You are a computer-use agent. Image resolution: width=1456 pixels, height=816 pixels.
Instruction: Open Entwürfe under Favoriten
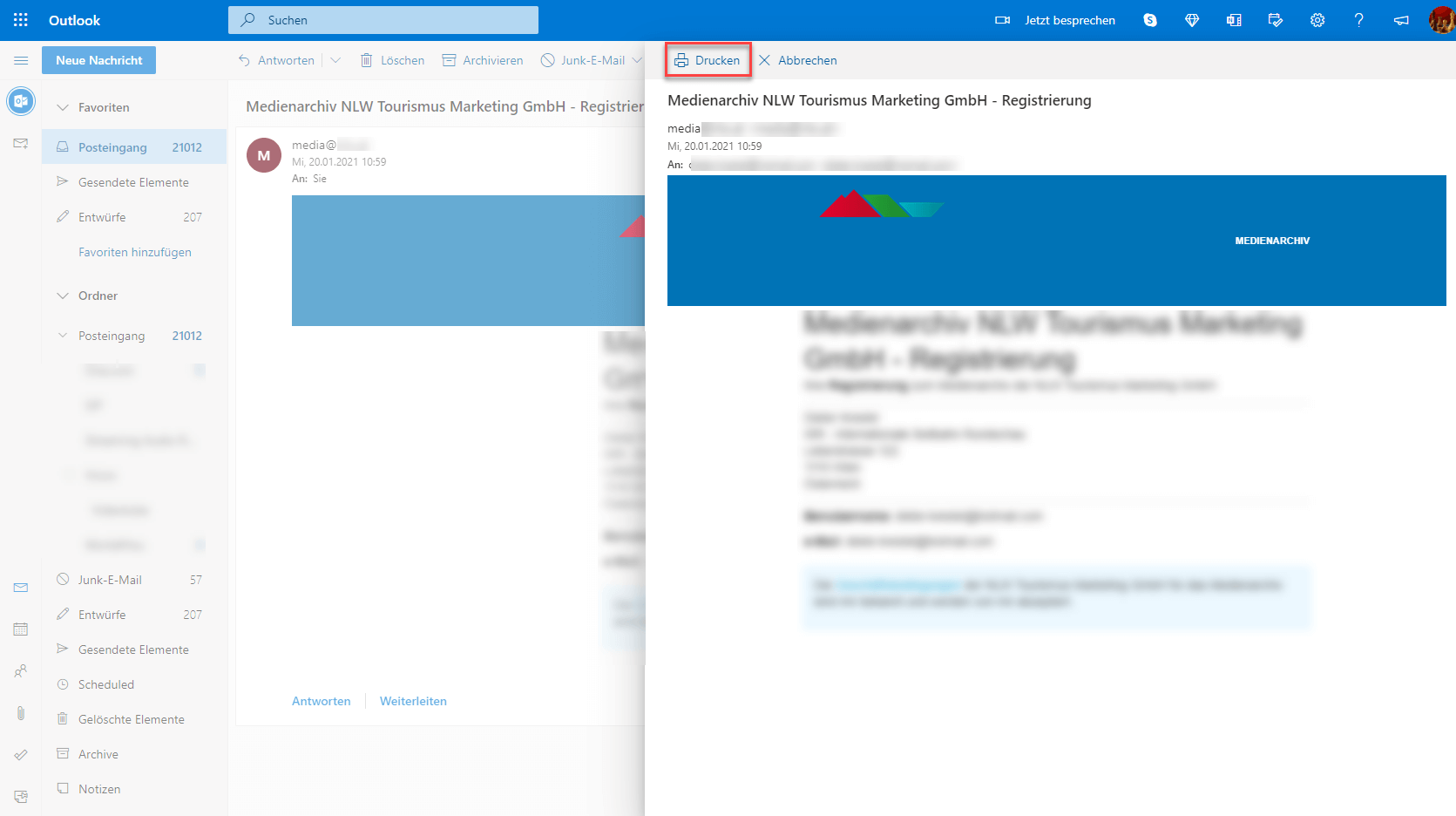click(x=134, y=217)
